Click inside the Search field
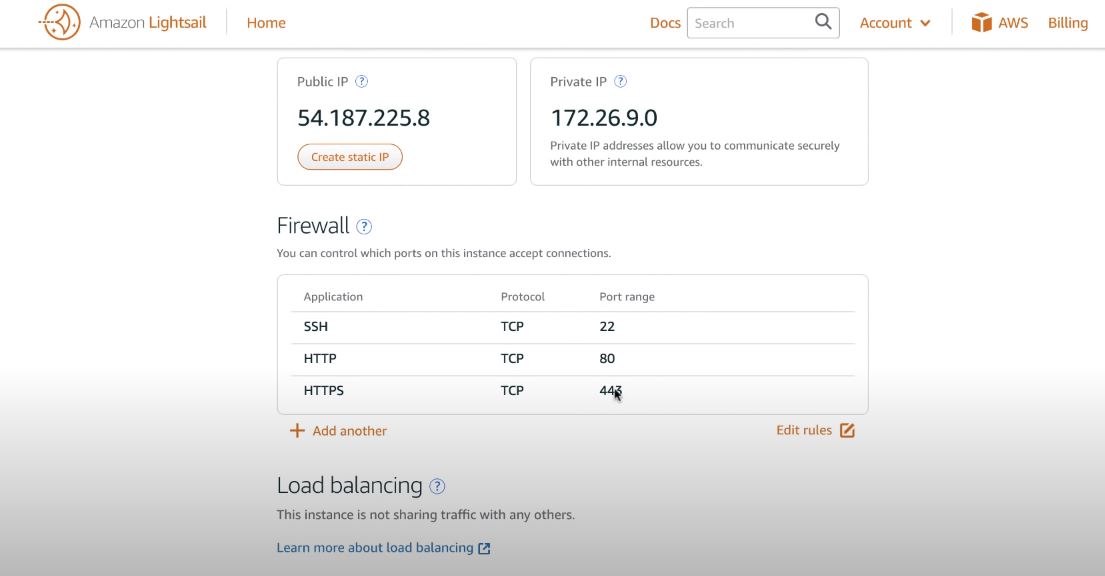The height and width of the screenshot is (576, 1105). point(750,21)
